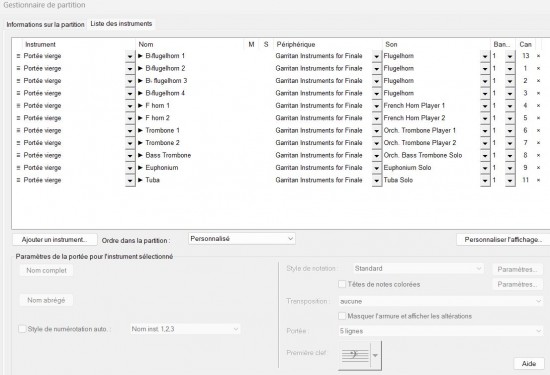Delete B♭ flugelhorn 4 using its × icon

[x=538, y=93]
